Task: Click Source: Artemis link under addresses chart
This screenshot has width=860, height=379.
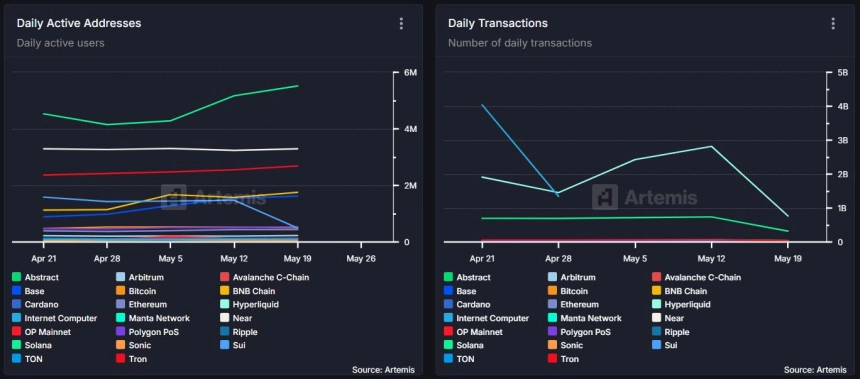Action: (383, 370)
